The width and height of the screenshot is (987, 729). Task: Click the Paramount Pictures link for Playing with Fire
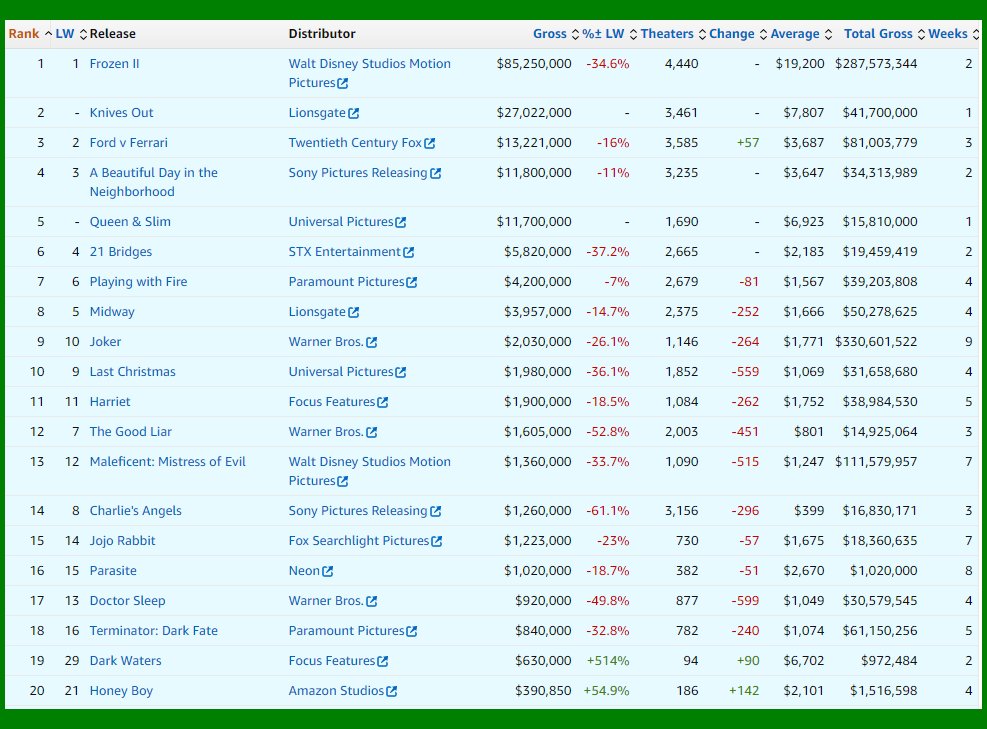(346, 282)
